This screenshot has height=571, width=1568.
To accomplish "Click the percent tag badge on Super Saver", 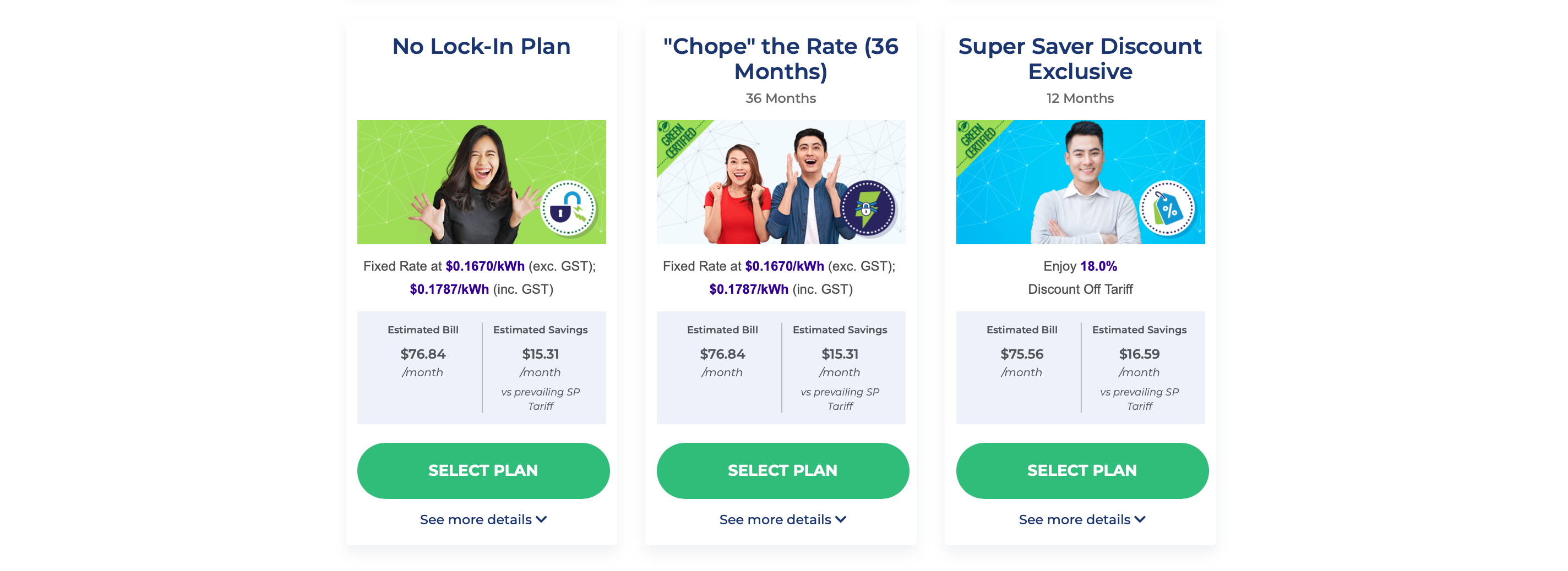I will 1168,208.
